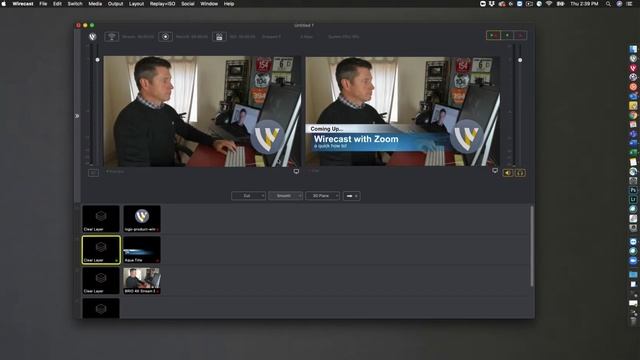Start streaming with the Stream broadcast icon
Image resolution: width=640 pixels, height=360 pixels.
click(111, 36)
